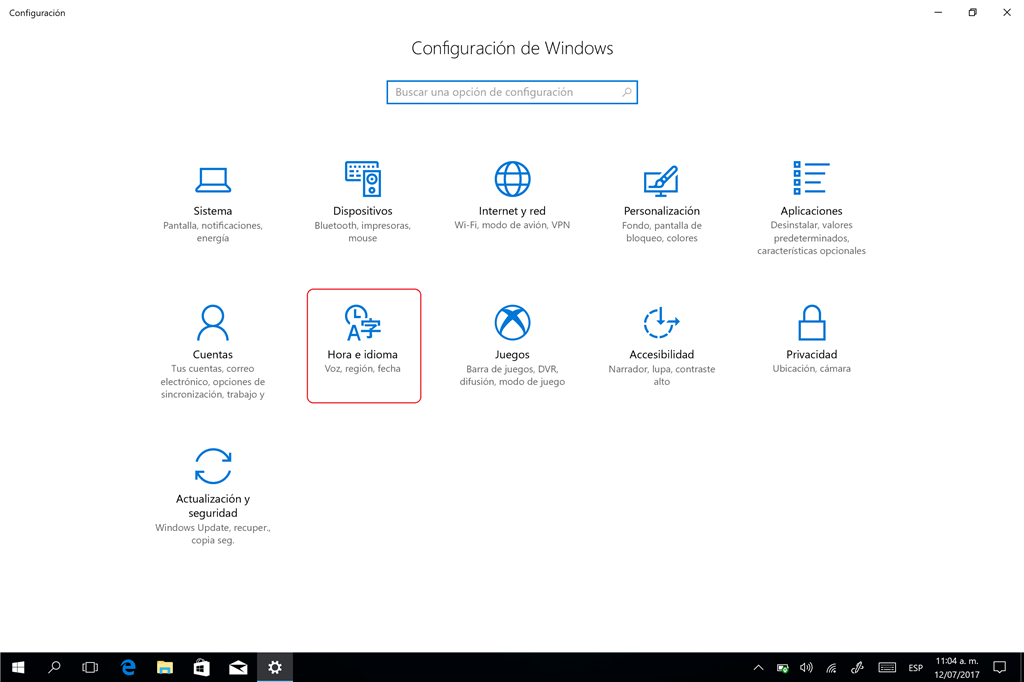Launch Microsoft Edge from the taskbar
This screenshot has height=682, width=1024.
(128, 667)
